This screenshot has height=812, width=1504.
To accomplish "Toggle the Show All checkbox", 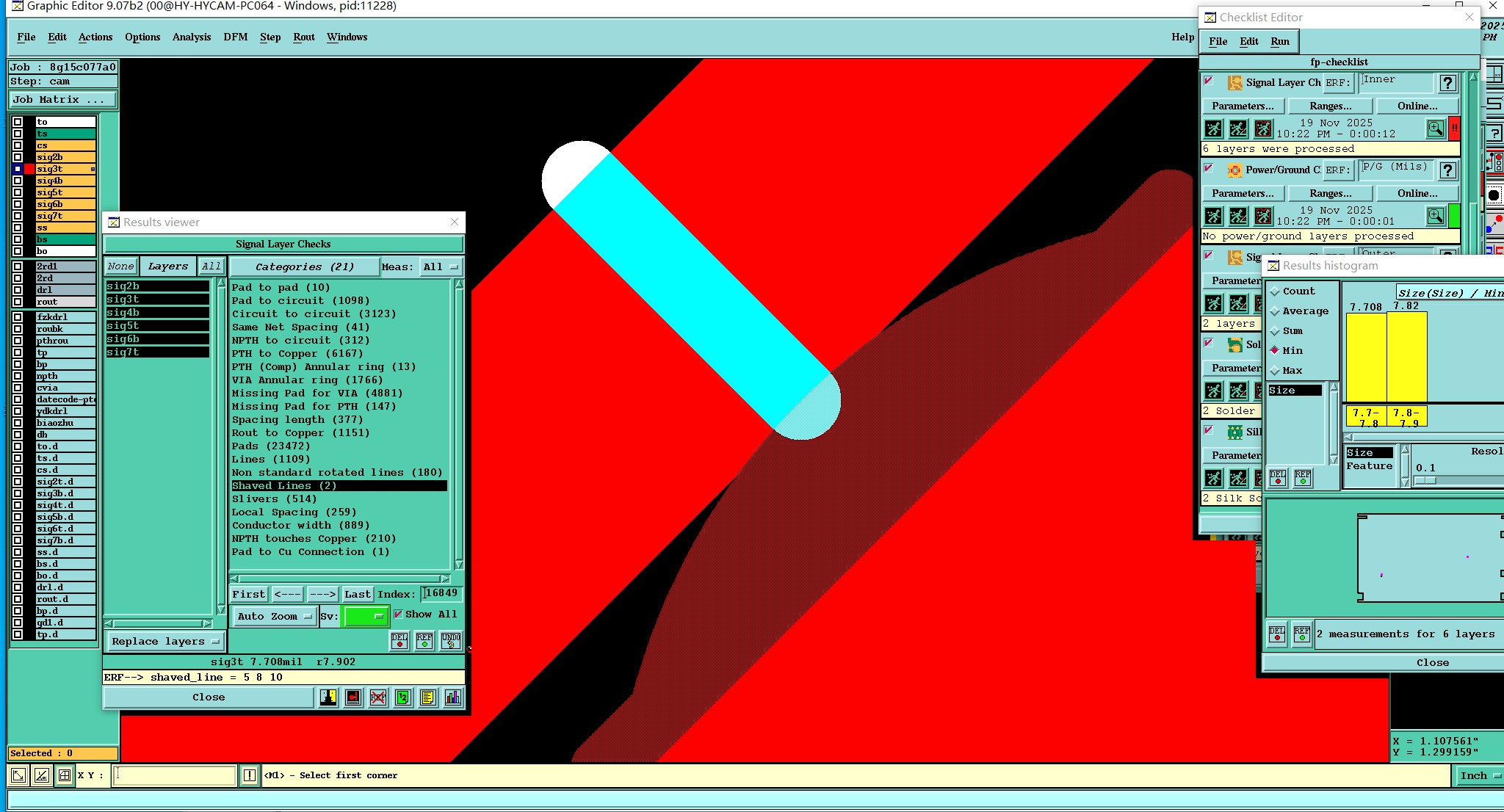I will point(398,615).
